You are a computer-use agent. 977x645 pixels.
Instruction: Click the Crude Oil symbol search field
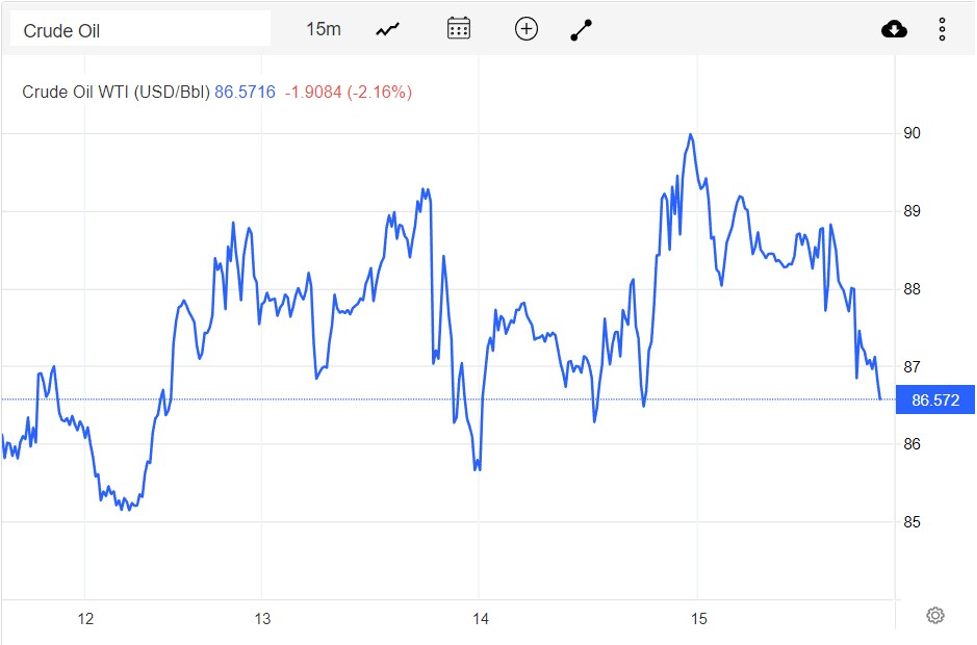point(140,30)
